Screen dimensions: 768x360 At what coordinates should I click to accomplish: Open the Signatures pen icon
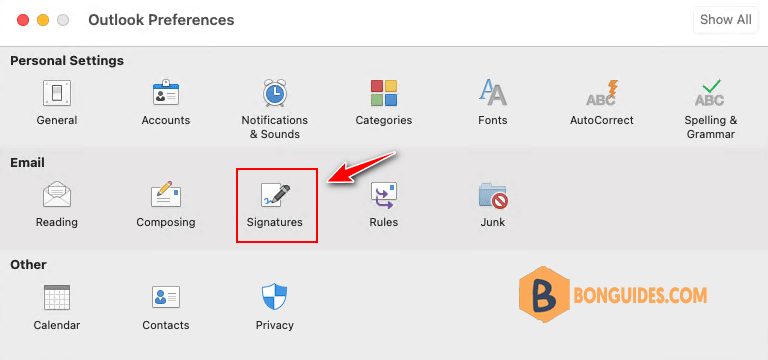click(x=275, y=195)
